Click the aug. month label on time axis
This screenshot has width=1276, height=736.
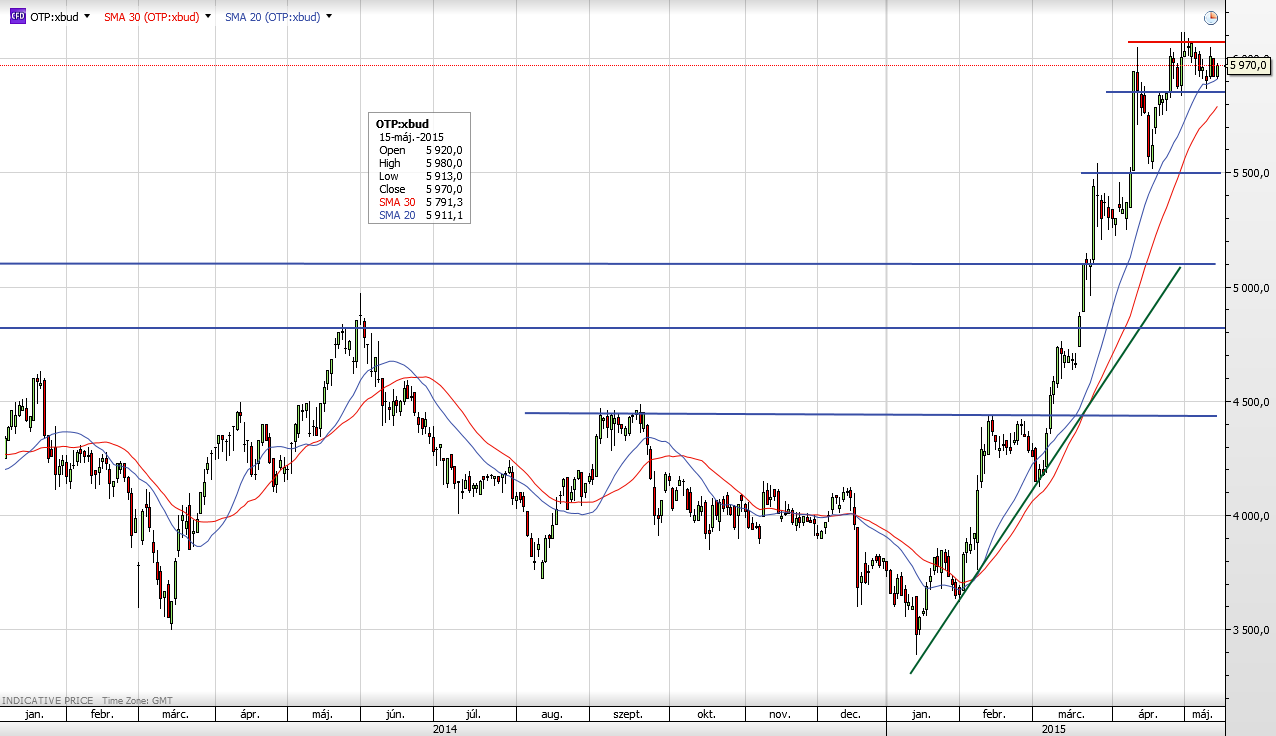tap(551, 715)
